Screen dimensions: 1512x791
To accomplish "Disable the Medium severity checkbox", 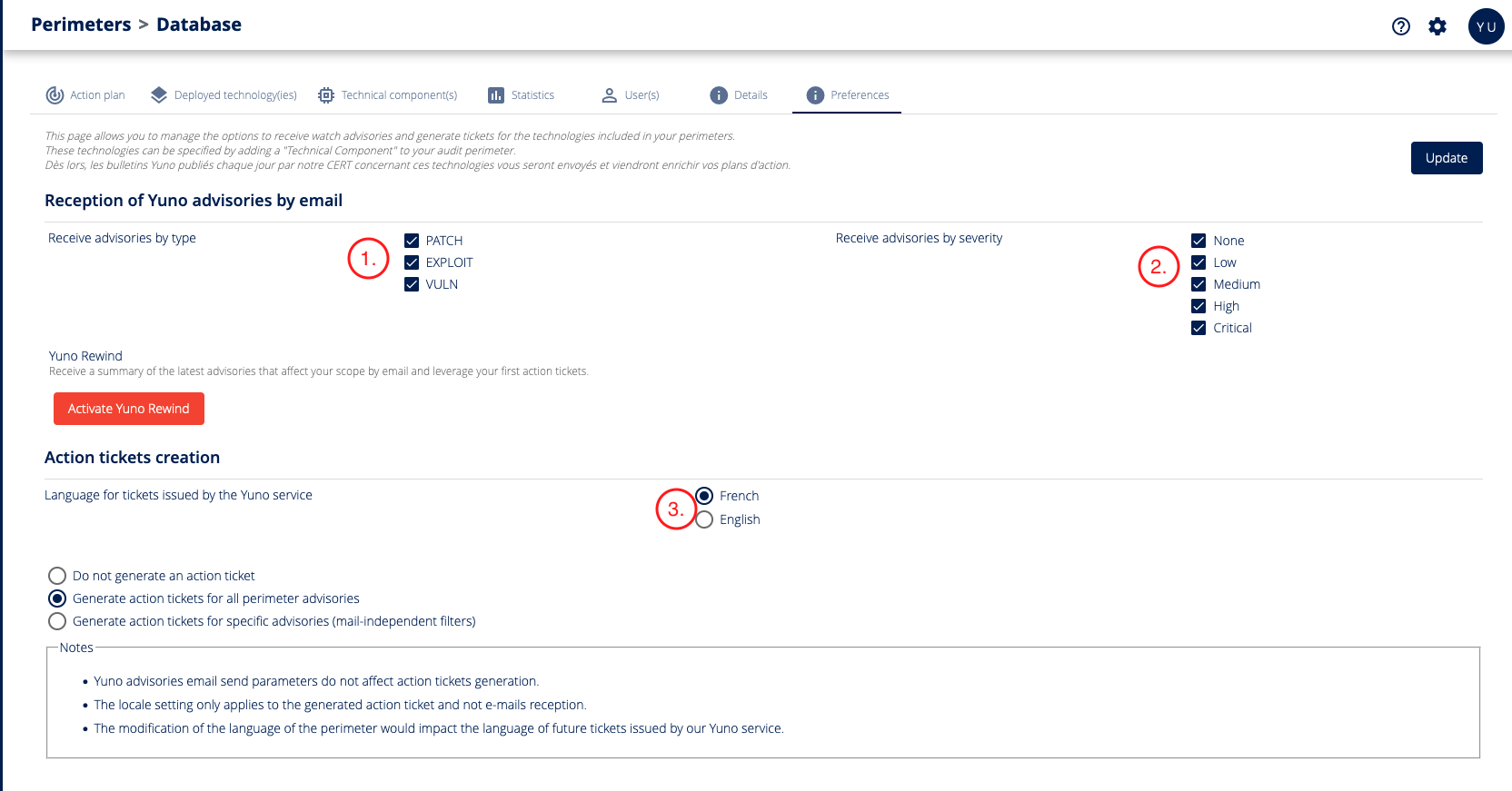I will tap(1199, 284).
